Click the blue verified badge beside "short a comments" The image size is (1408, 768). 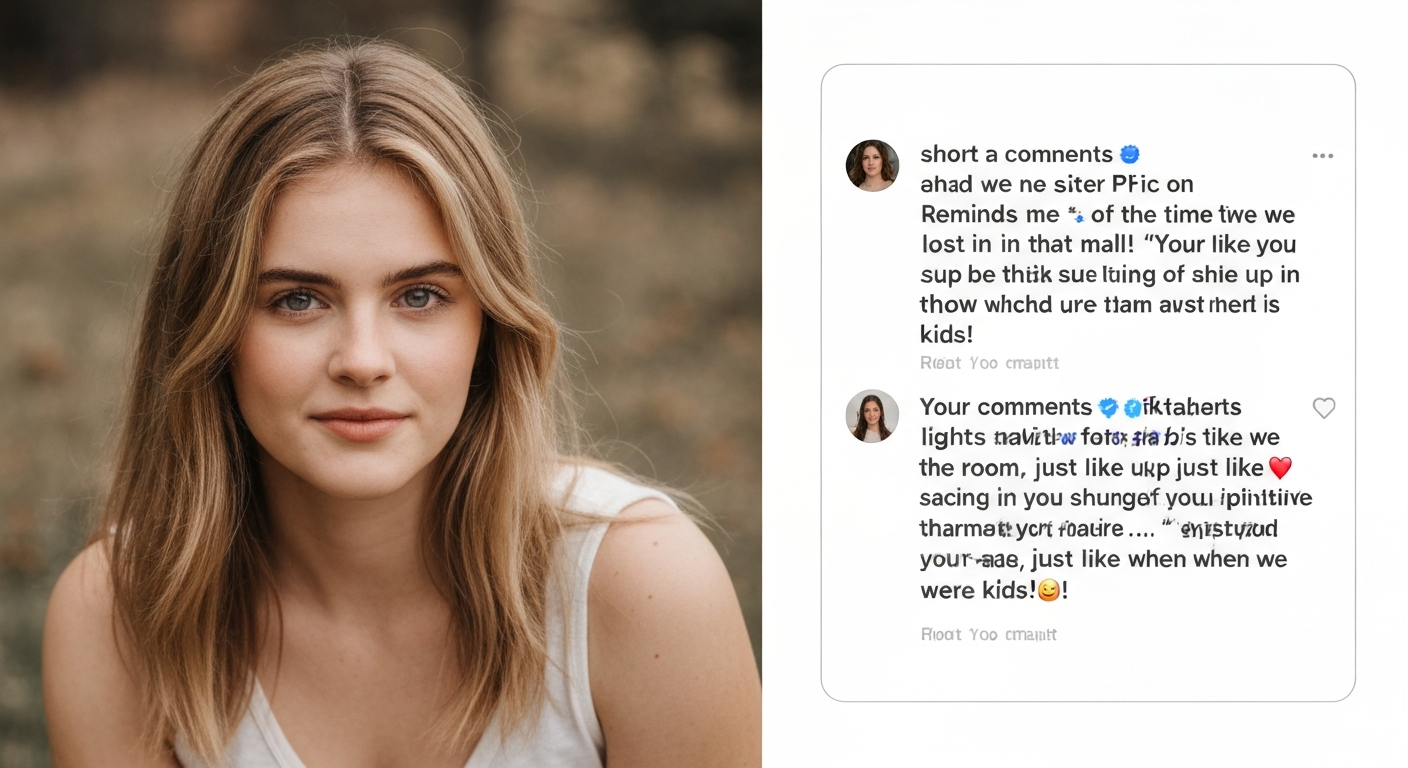[1128, 153]
